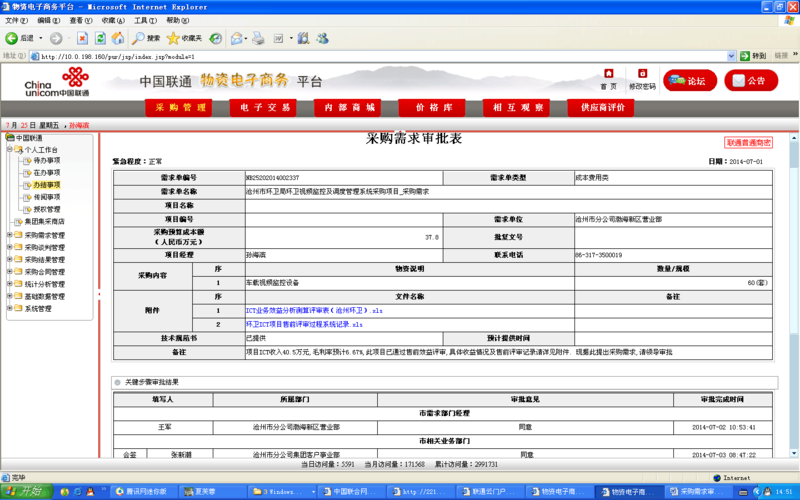The width and height of the screenshot is (800, 500).
Task: Open the address bar URL dropdown
Action: pos(731,56)
